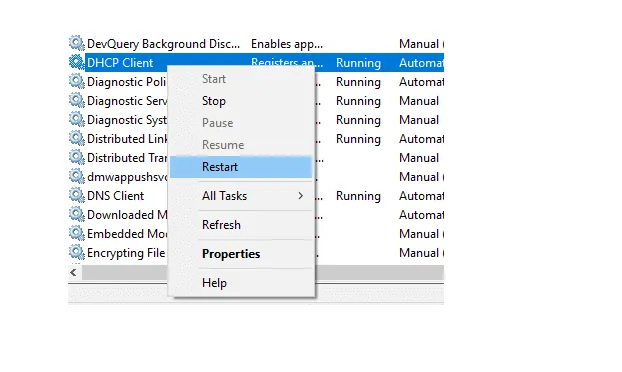622x372 pixels.
Task: Click the gear icon beside Embedded Mo
Action: 77,234
